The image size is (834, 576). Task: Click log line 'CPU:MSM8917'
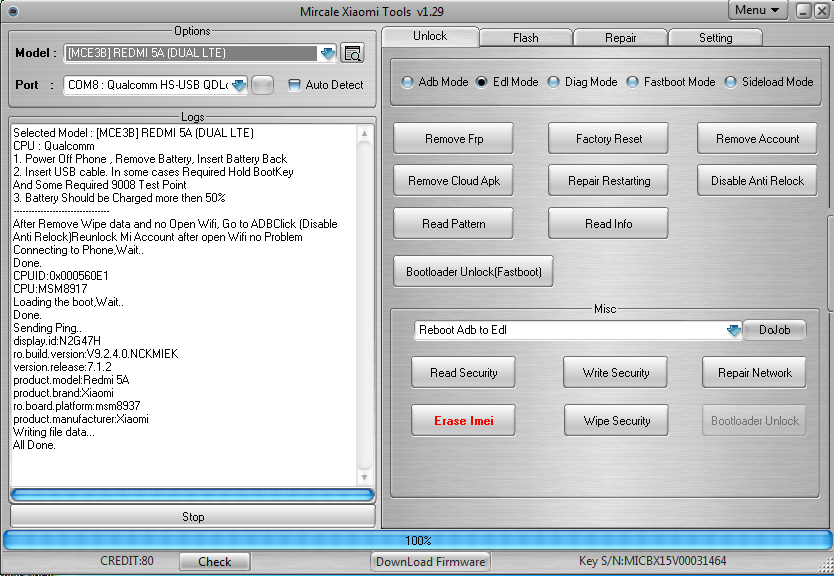50,289
